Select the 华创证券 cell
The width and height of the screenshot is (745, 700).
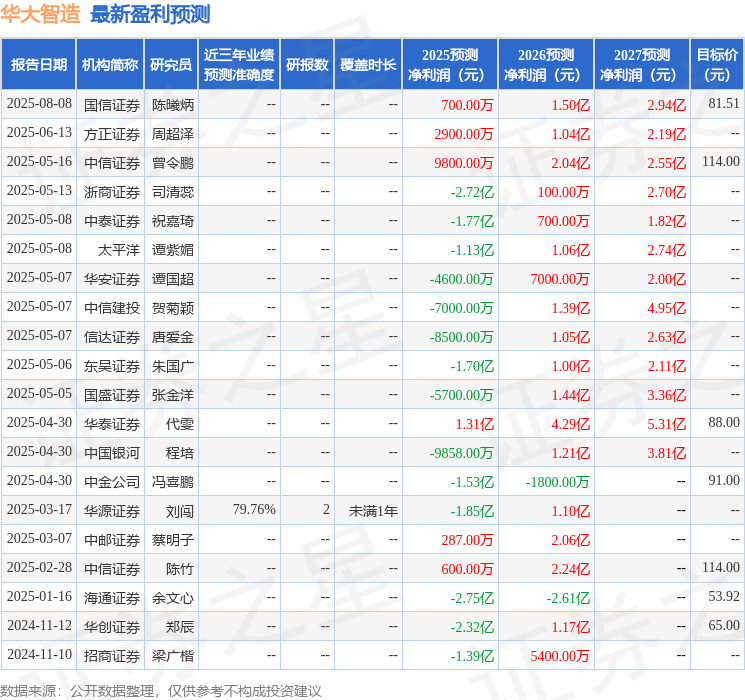[x=112, y=627]
